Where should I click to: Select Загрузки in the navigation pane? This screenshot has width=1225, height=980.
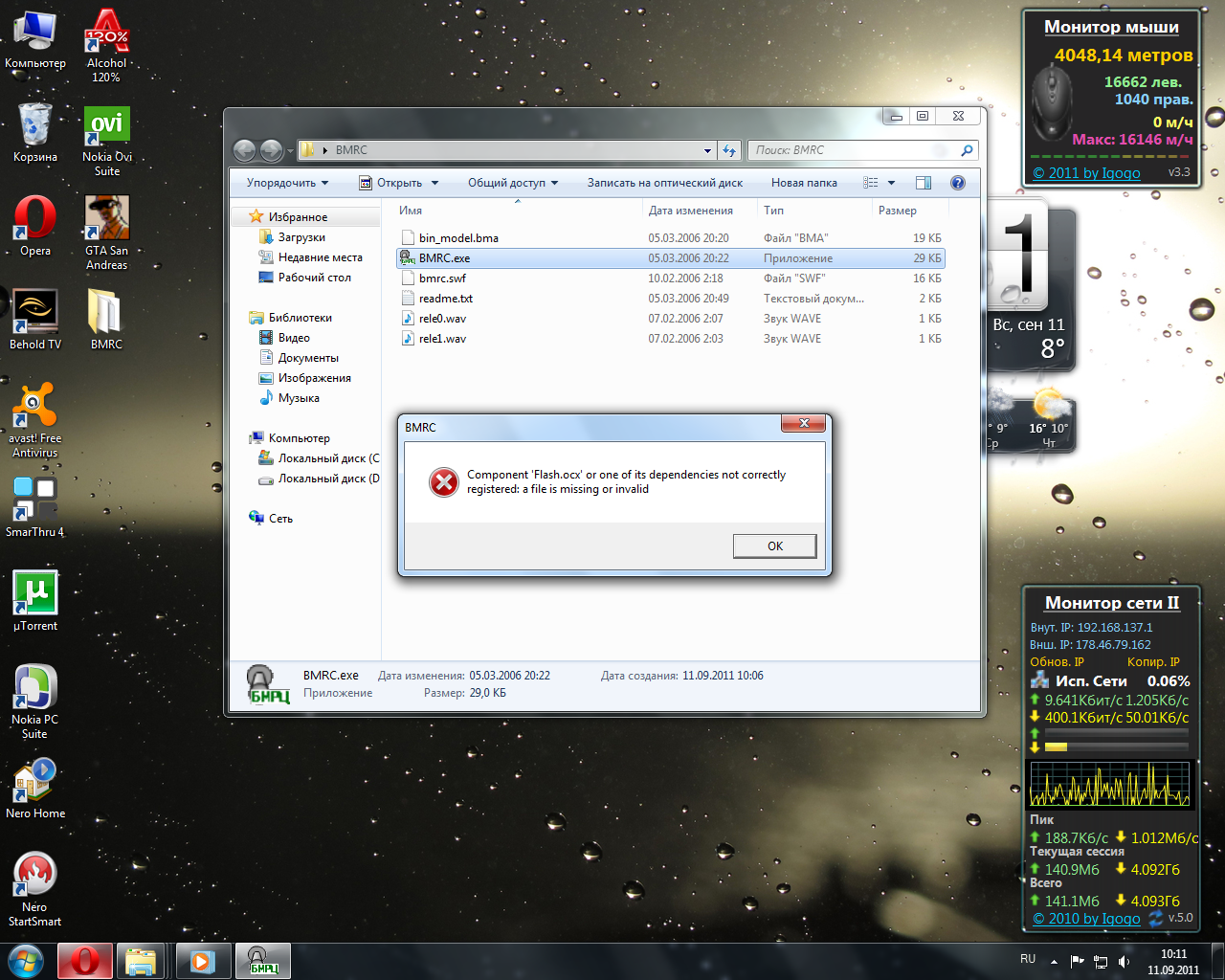tap(301, 237)
